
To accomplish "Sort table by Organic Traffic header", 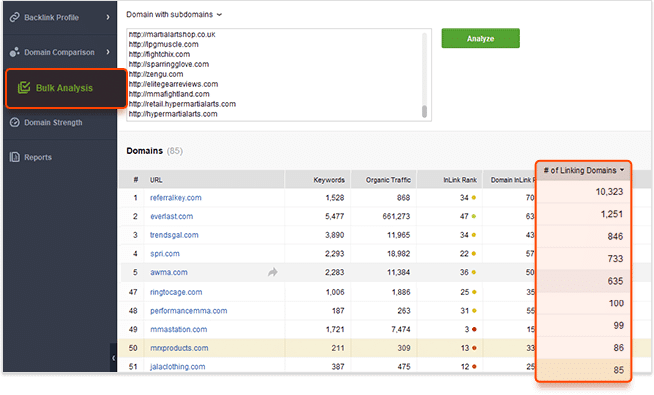I will (x=388, y=180).
